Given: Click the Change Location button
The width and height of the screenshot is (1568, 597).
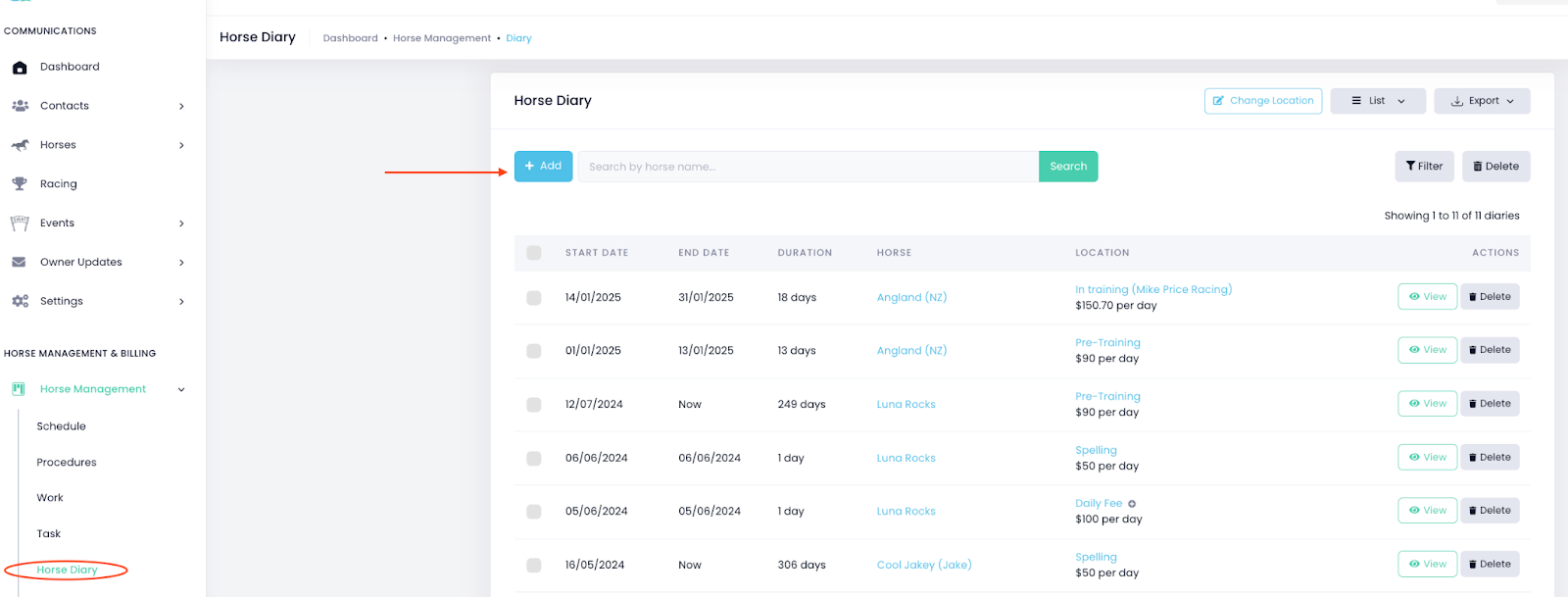Looking at the screenshot, I should click(x=1262, y=101).
